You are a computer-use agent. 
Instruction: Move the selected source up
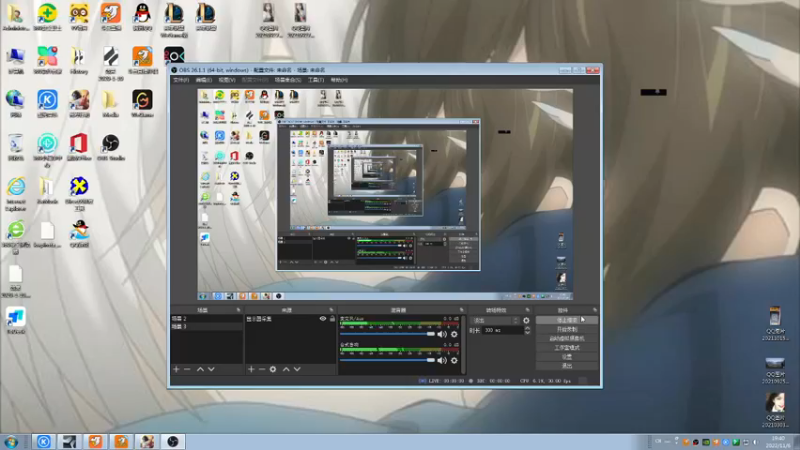(x=286, y=369)
